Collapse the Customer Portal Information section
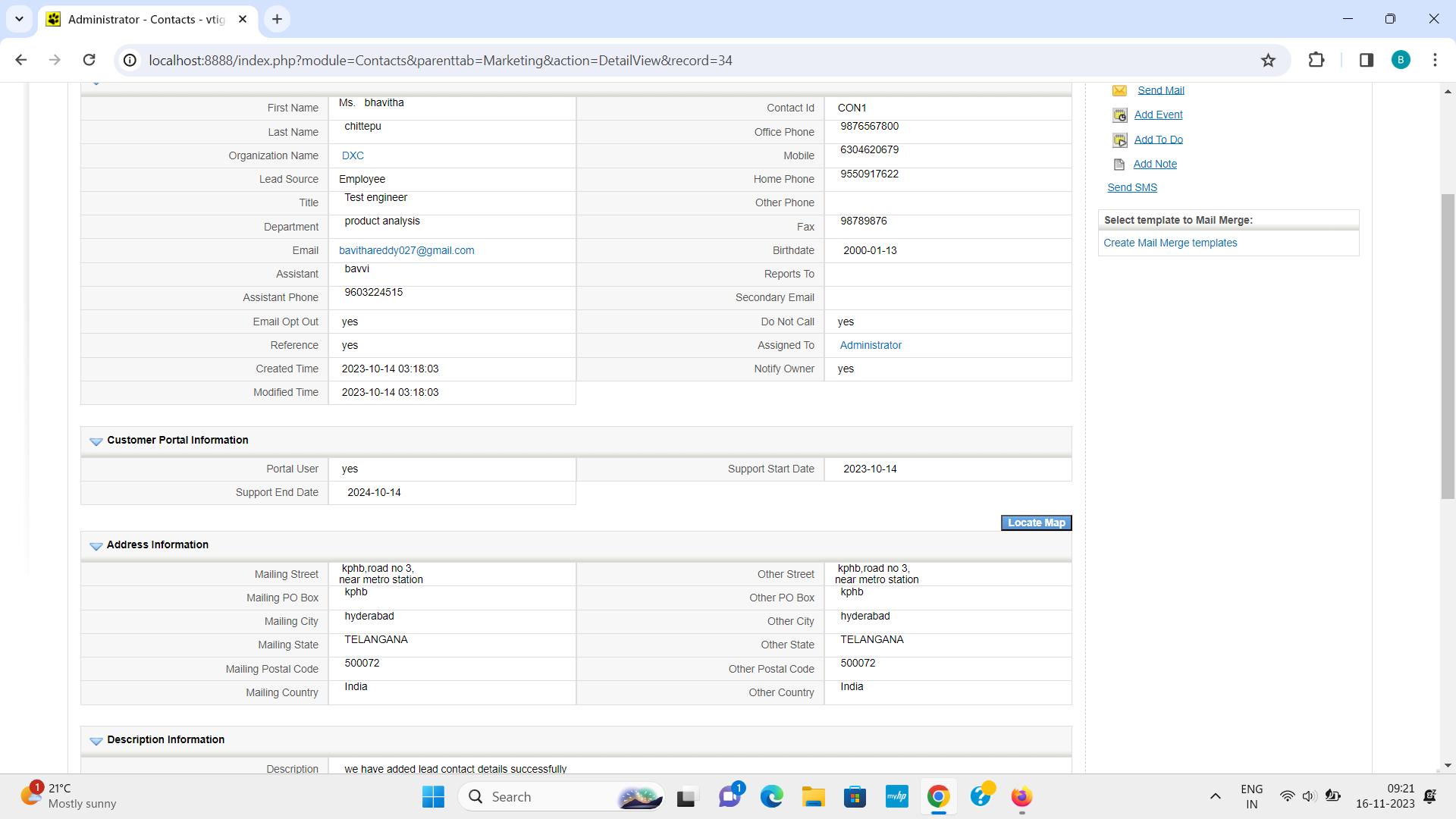Image resolution: width=1456 pixels, height=819 pixels. coord(96,441)
